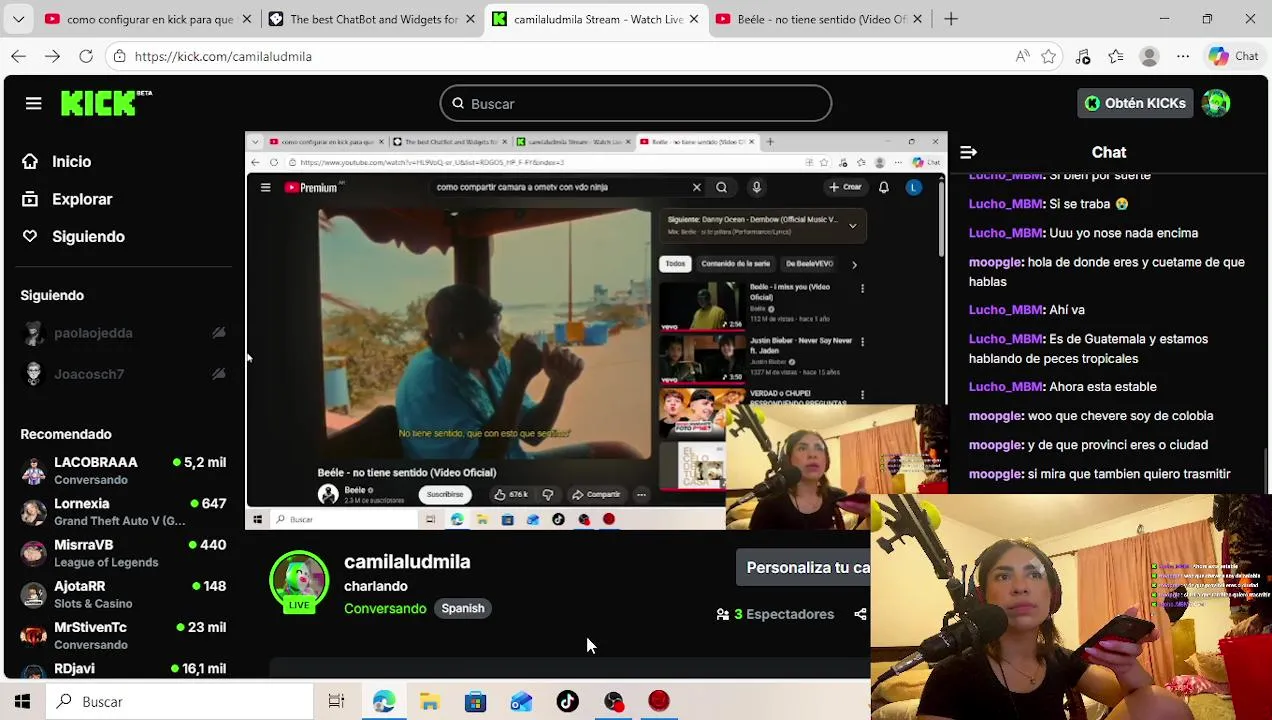
Task: Open Task View on the taskbar
Action: pyautogui.click(x=336, y=702)
